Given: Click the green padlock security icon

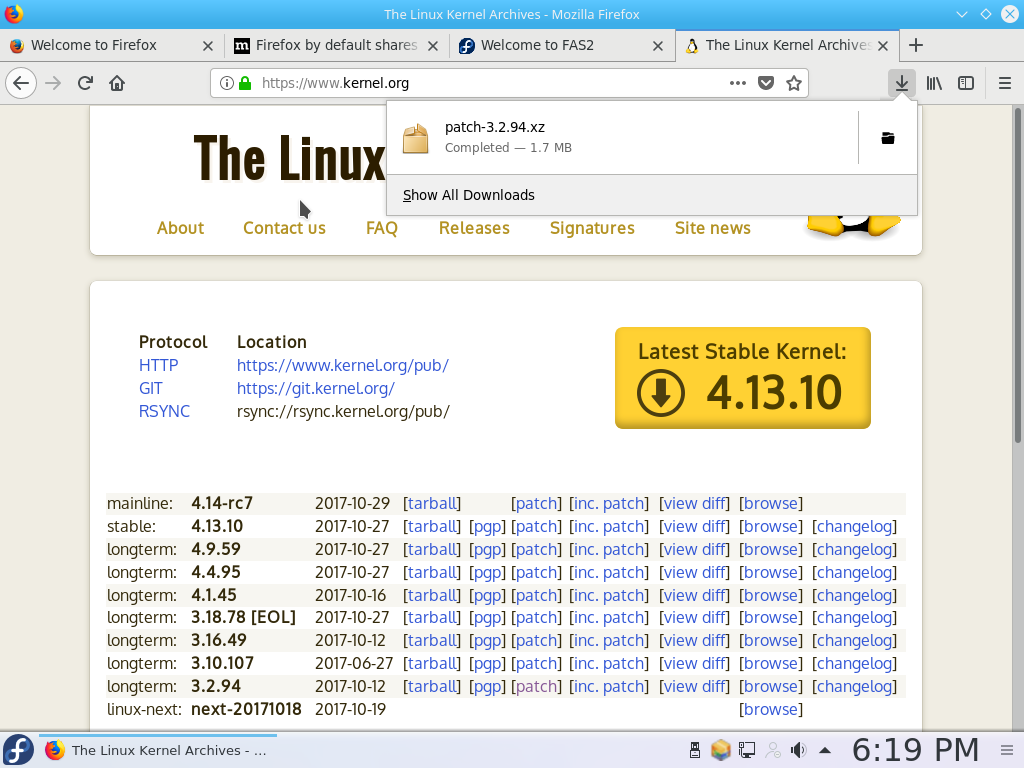Looking at the screenshot, I should tap(245, 84).
